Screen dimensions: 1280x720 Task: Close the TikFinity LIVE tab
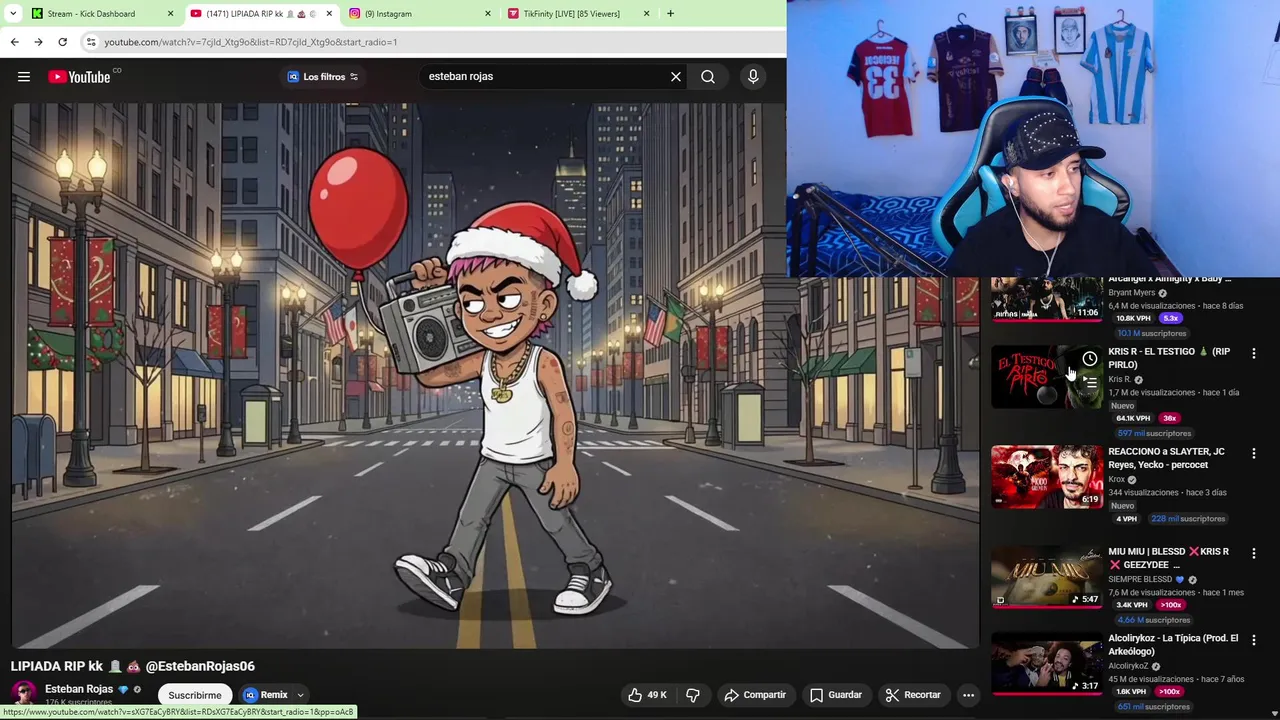click(646, 14)
